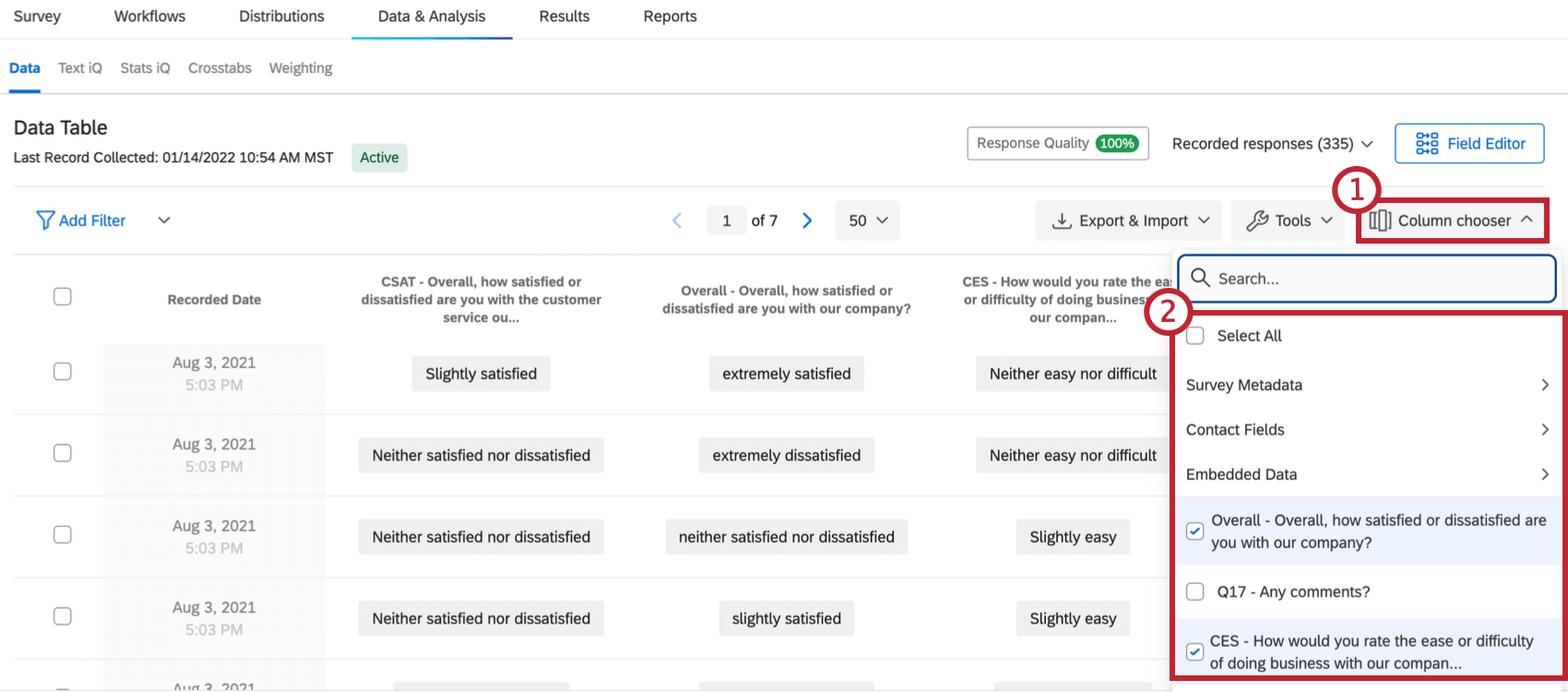Click the Export & Import download icon
Screen dimensions: 1568x692
point(1063,221)
